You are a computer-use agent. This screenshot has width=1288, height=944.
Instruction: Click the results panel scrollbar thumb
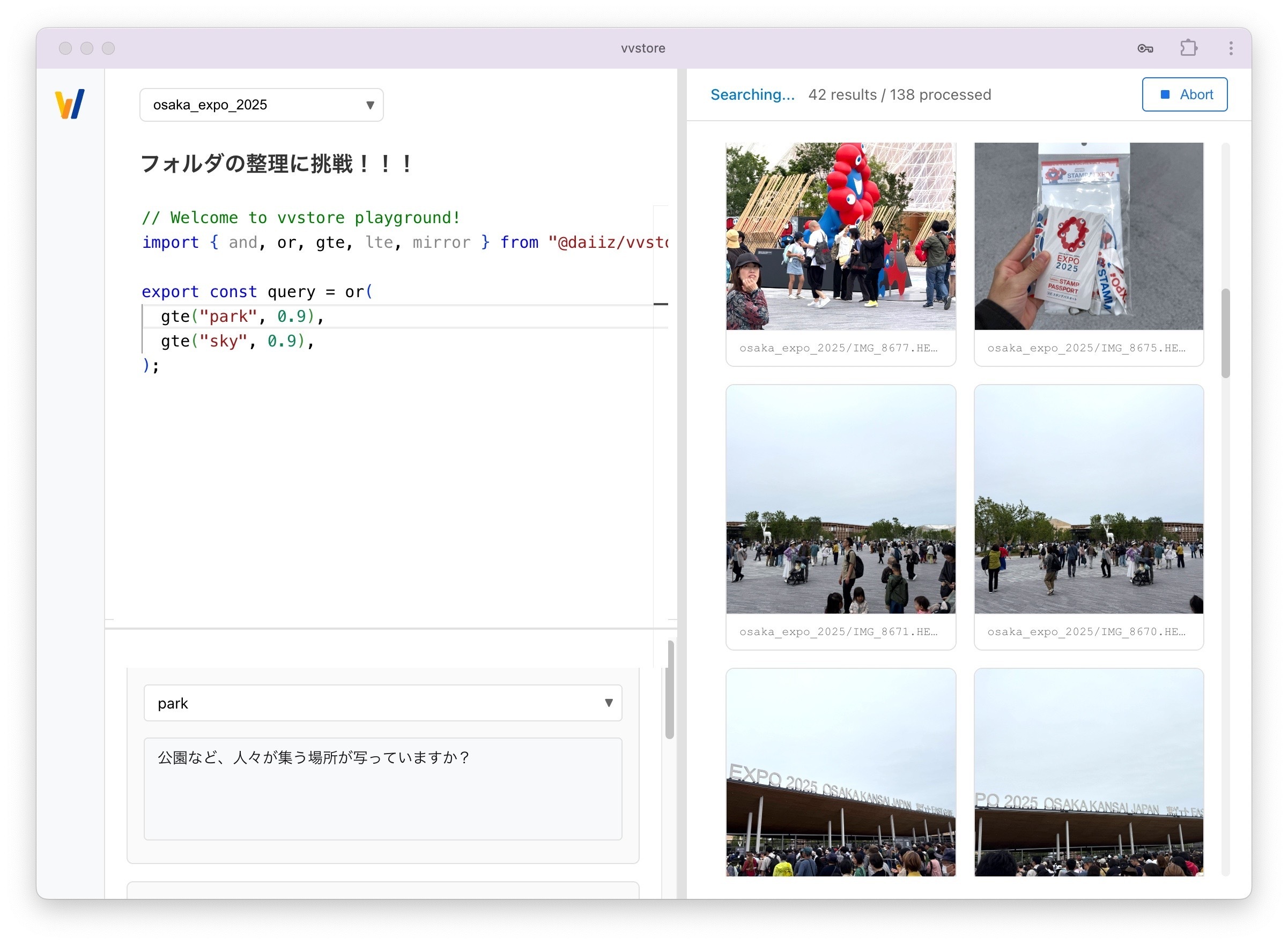click(x=1225, y=333)
